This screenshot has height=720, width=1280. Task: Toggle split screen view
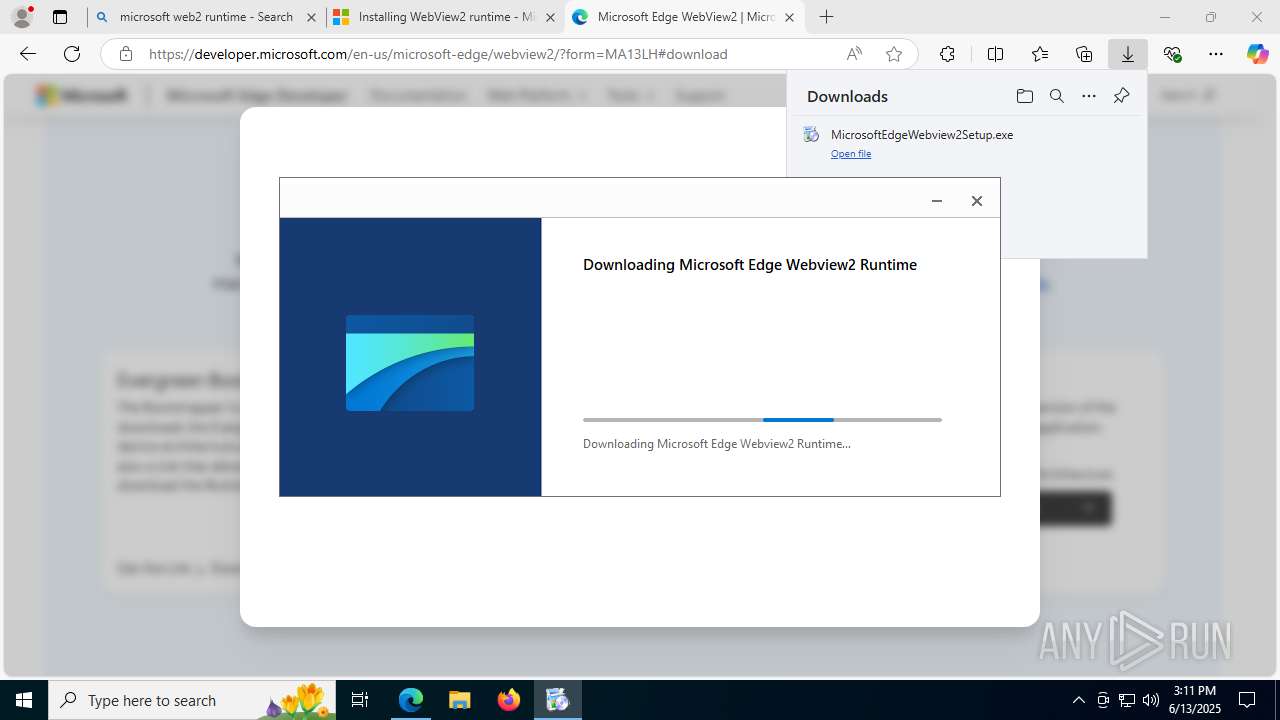[x=995, y=54]
